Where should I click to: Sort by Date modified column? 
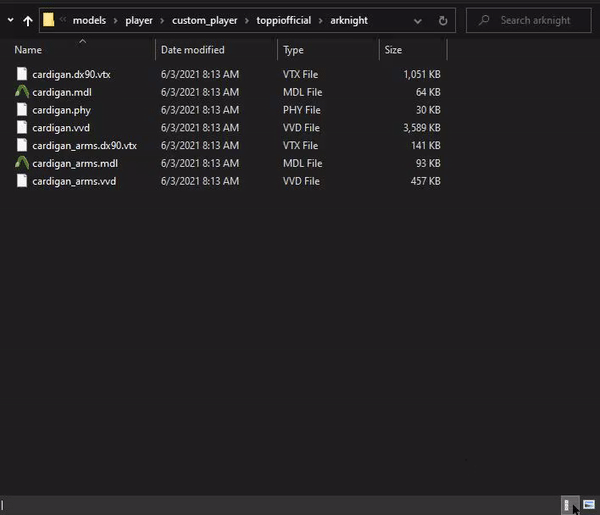[192, 50]
